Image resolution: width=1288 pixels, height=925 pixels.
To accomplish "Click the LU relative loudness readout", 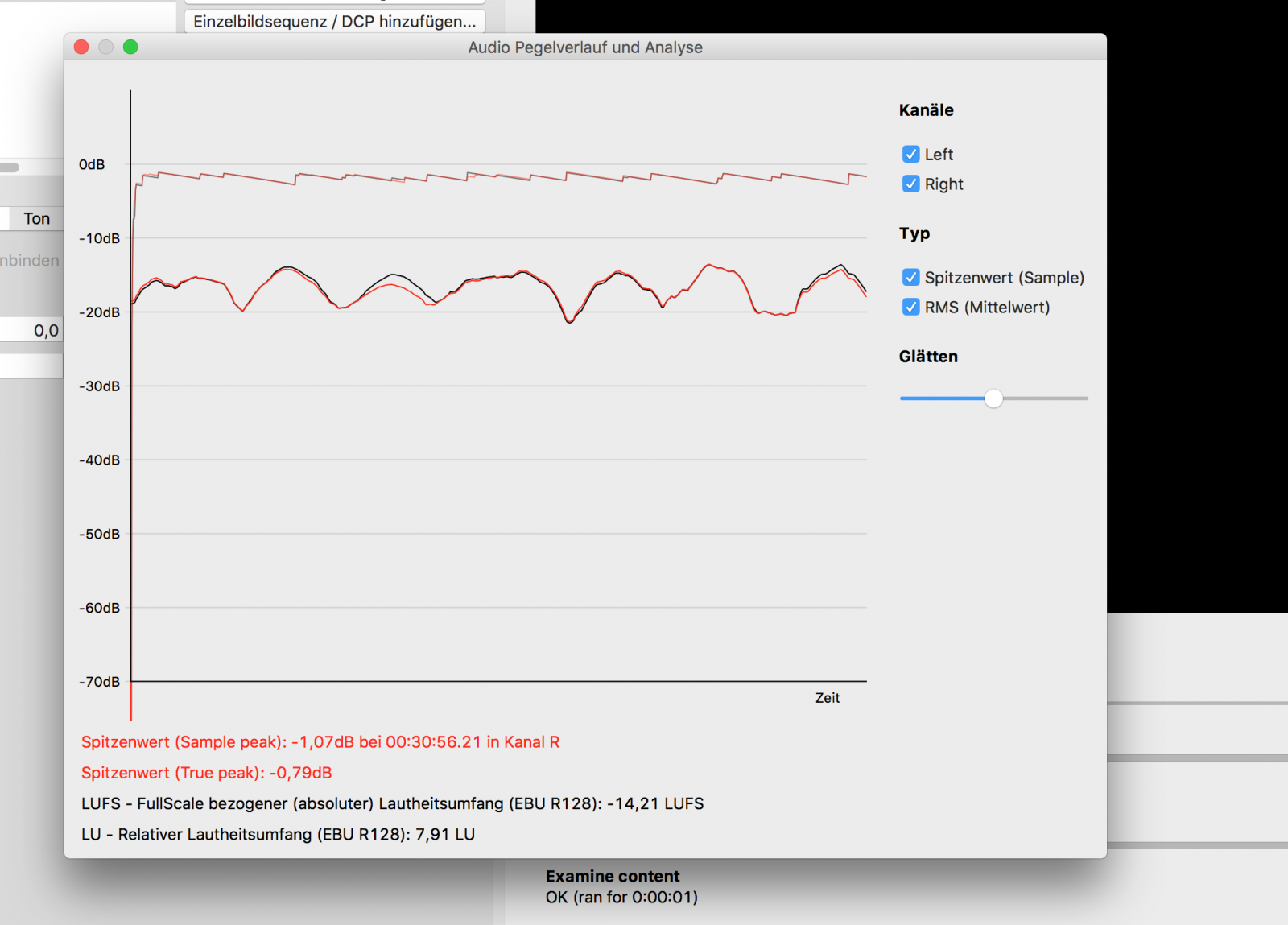I will pos(278,834).
